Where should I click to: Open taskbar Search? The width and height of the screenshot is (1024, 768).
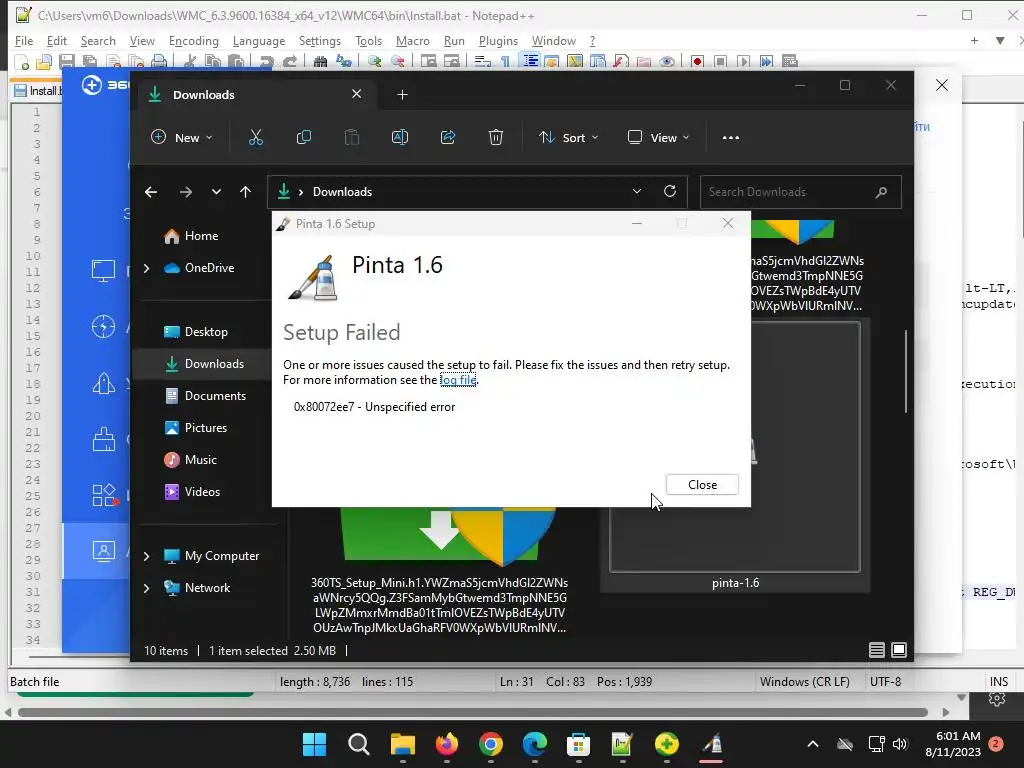click(x=359, y=744)
